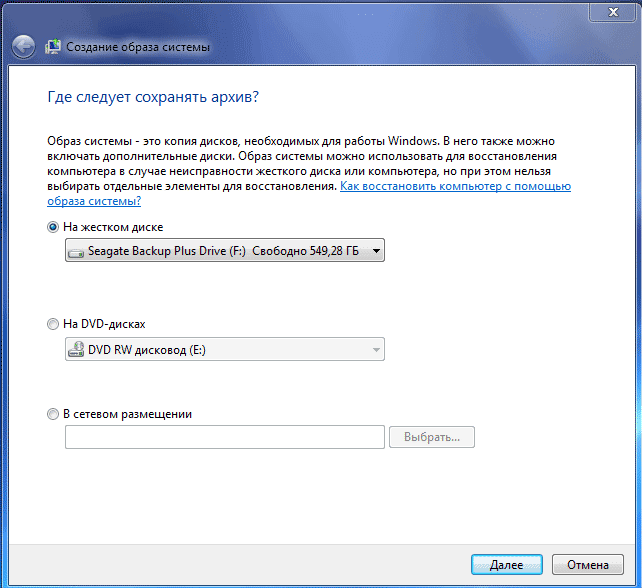Screen dimensions: 642x588
Task: Click the back arrow button
Action: click(x=23, y=47)
